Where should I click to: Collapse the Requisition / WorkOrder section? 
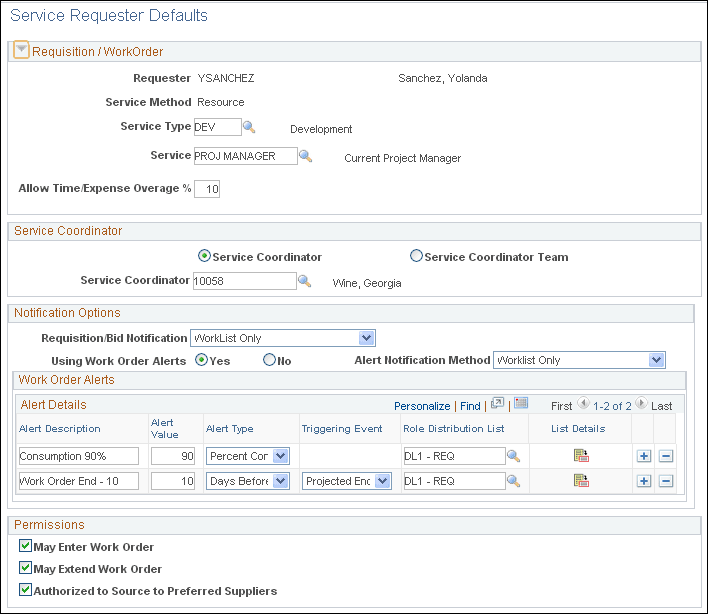21,50
